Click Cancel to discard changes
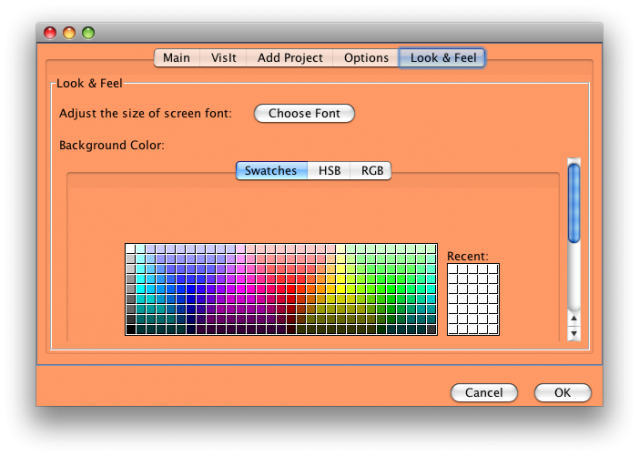The image size is (639, 456). click(484, 393)
